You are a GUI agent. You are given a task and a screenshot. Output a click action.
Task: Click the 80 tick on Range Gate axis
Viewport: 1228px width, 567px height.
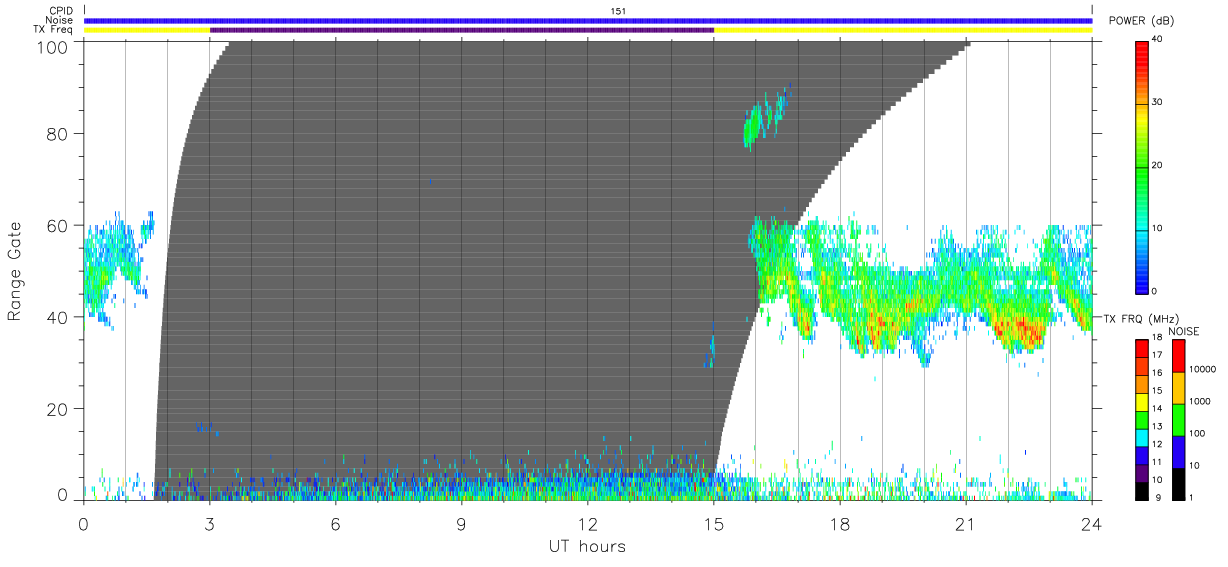(58, 133)
